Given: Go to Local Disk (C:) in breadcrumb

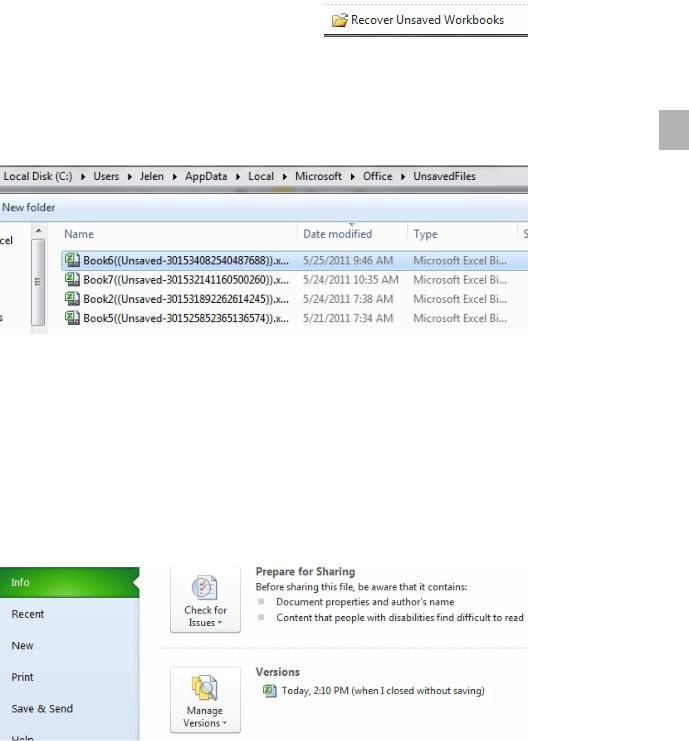Looking at the screenshot, I should [x=38, y=176].
